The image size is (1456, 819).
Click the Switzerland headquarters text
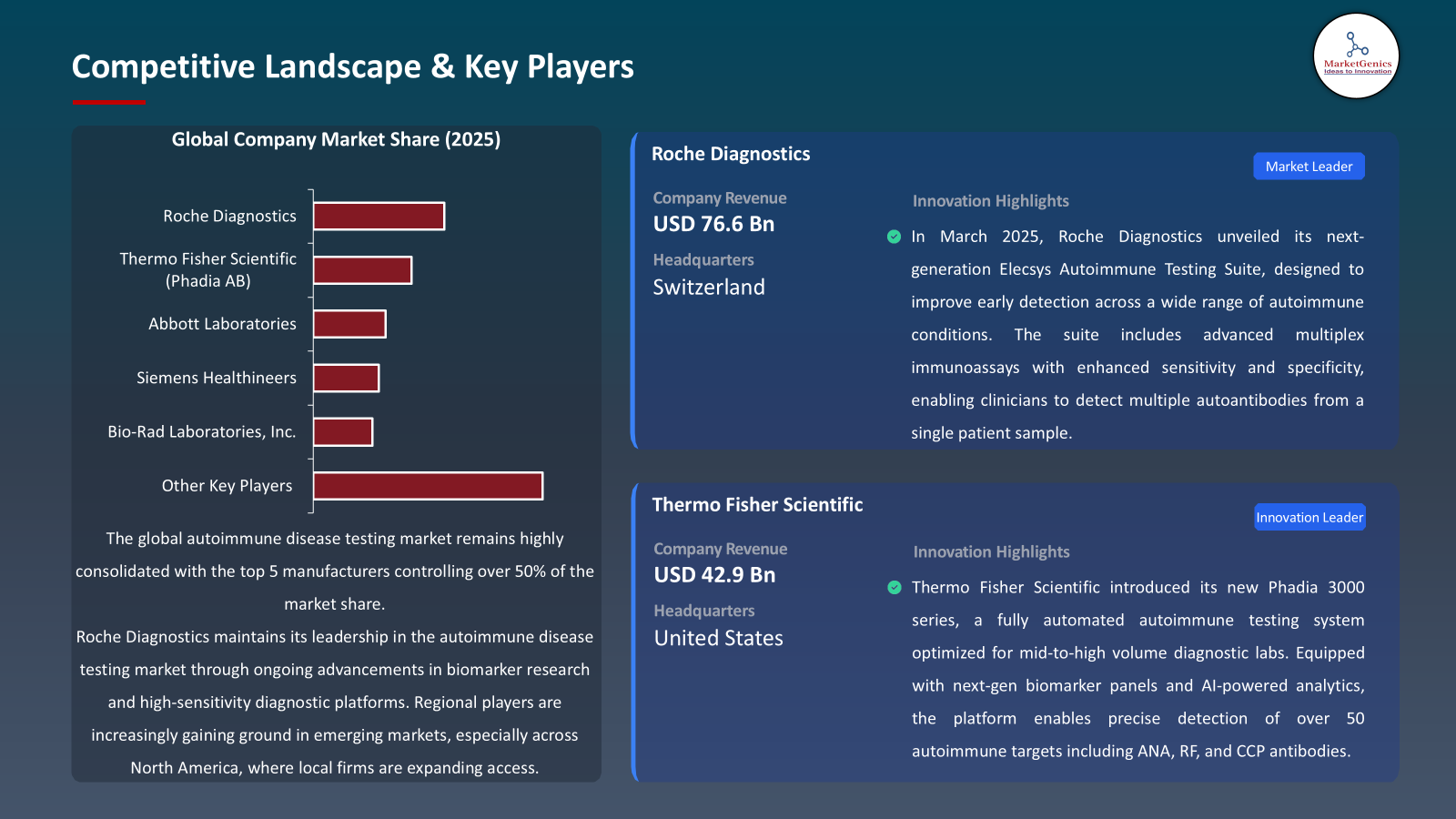click(x=709, y=288)
